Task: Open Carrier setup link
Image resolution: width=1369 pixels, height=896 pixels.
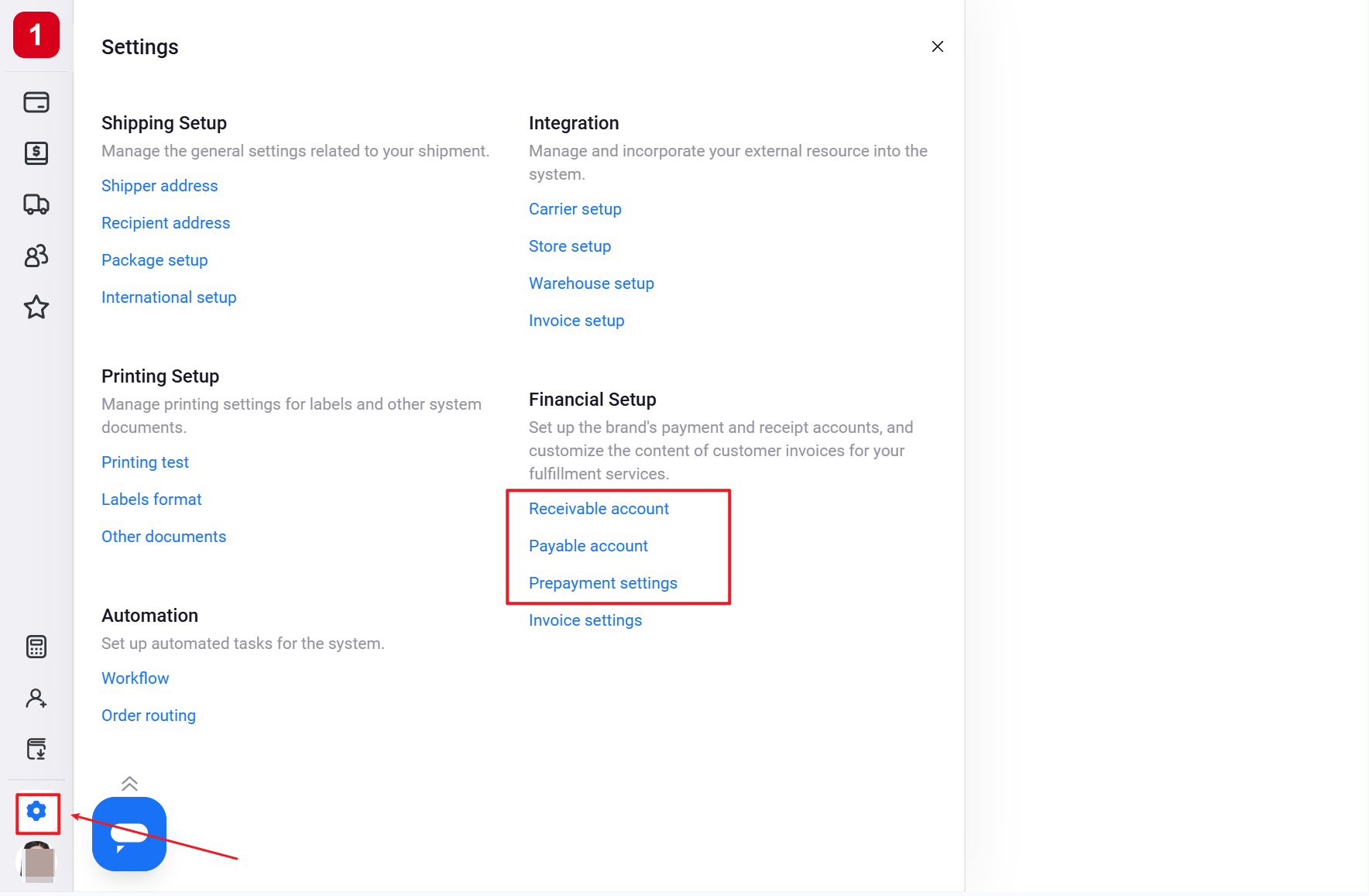Action: click(x=575, y=209)
